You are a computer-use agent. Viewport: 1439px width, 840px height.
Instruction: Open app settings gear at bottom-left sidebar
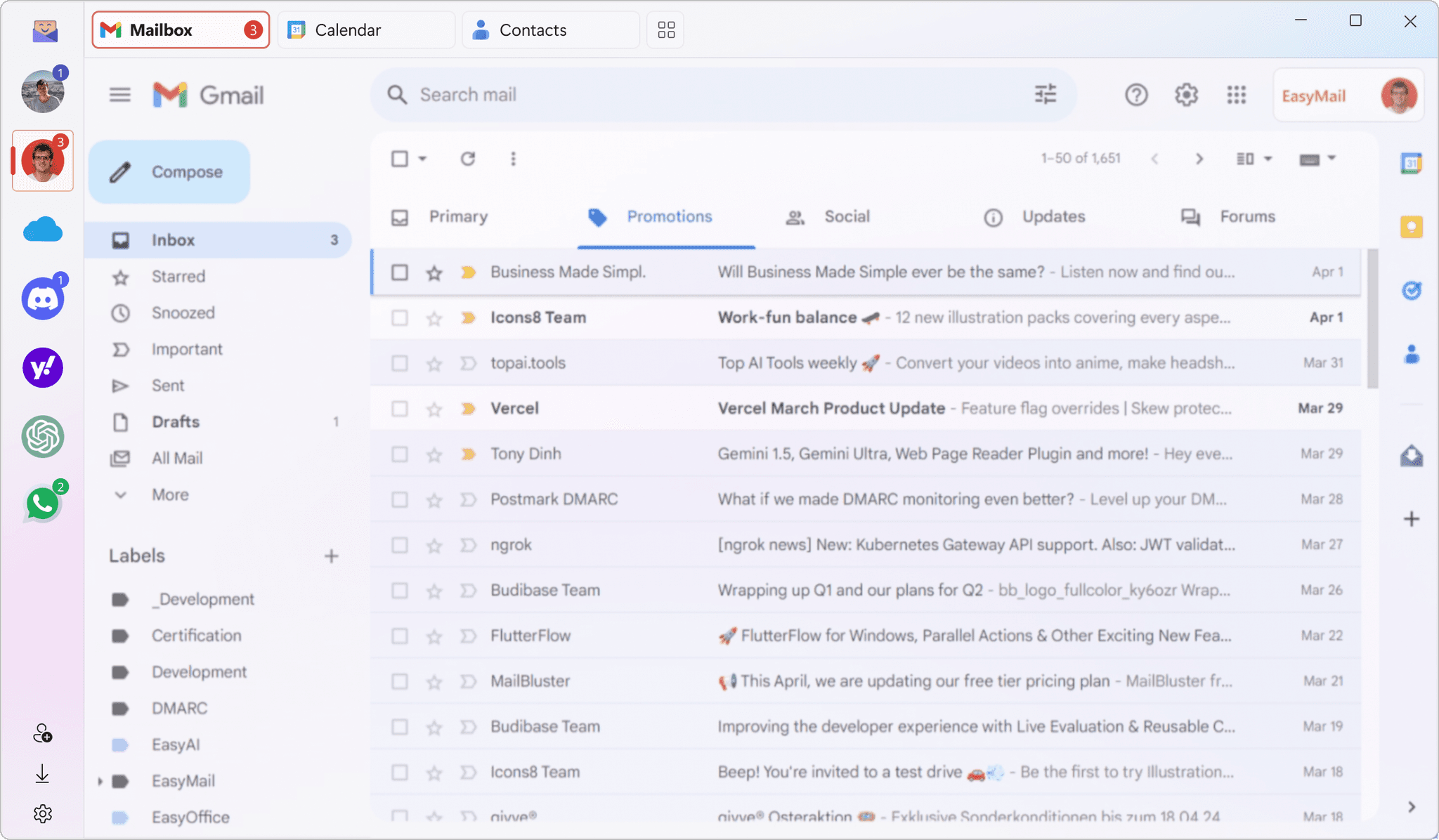click(43, 814)
